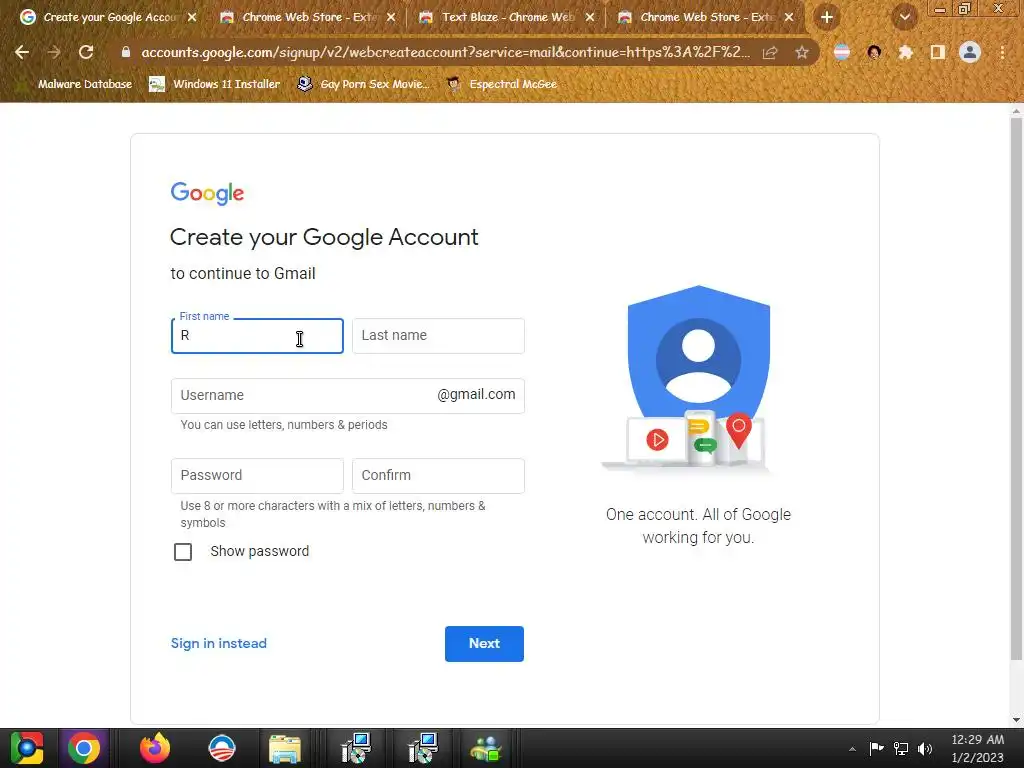1024x768 pixels.
Task: Open Google Chrome from the taskbar
Action: pos(84,748)
